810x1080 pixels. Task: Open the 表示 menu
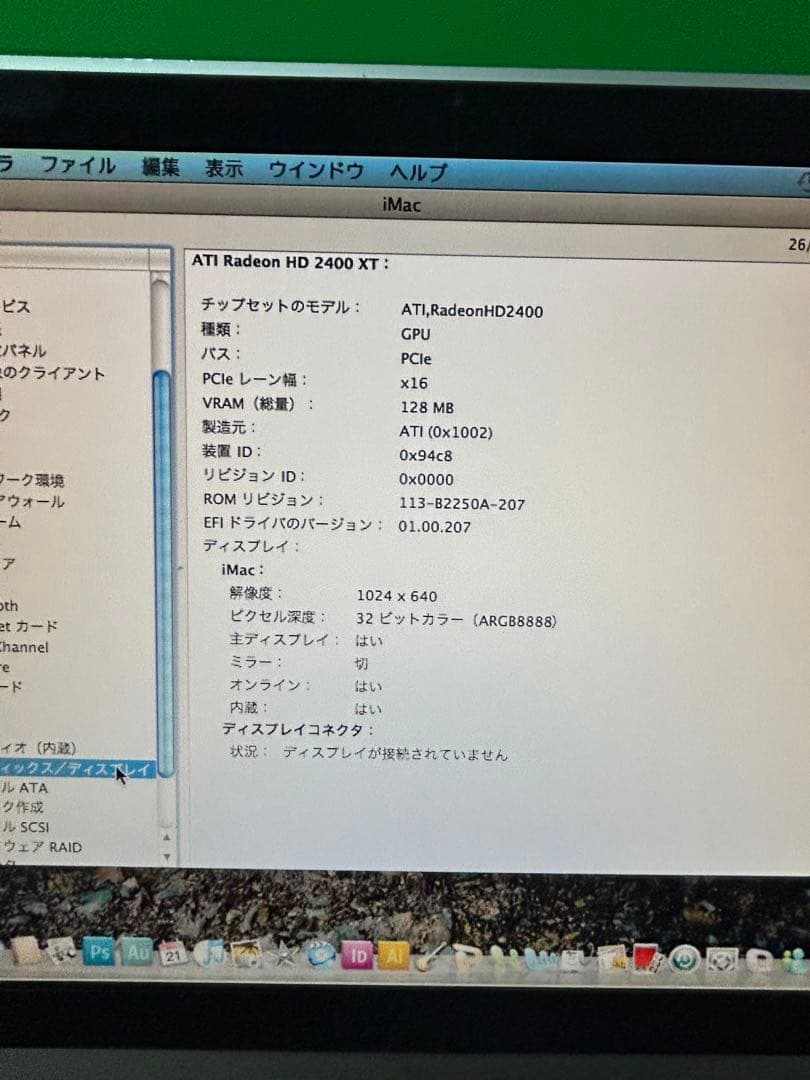224,169
